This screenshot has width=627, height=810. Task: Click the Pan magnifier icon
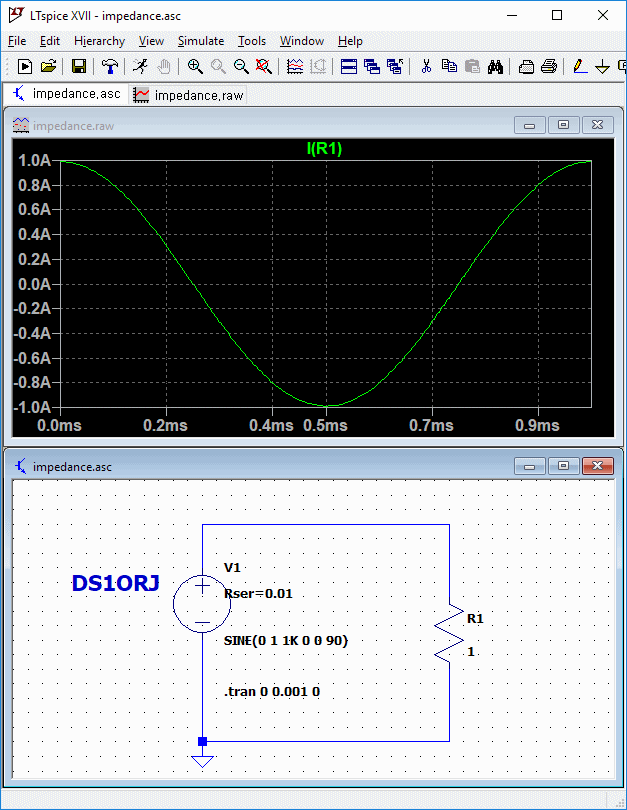[x=218, y=66]
